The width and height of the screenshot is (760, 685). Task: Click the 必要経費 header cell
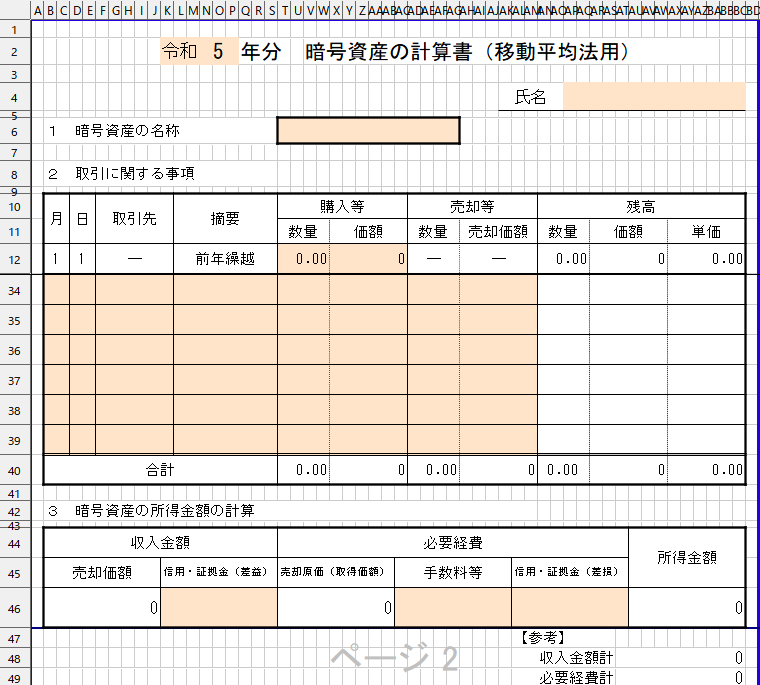453,542
